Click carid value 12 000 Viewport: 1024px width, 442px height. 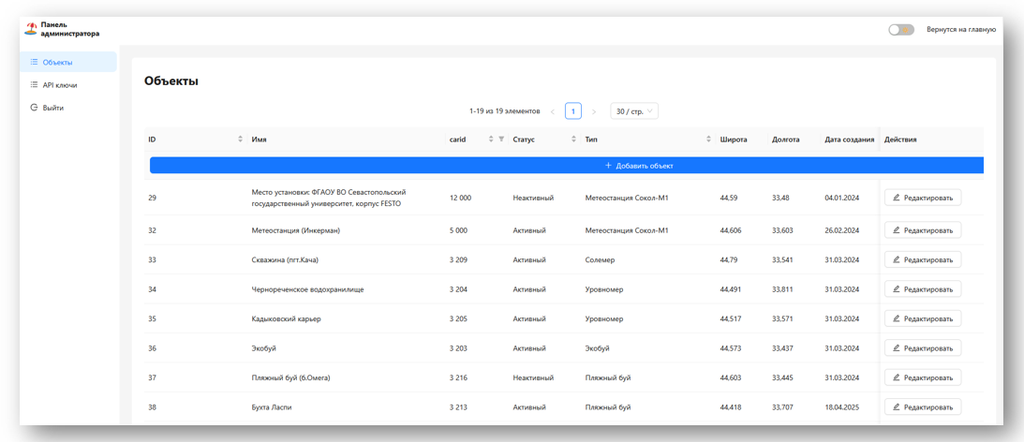460,197
